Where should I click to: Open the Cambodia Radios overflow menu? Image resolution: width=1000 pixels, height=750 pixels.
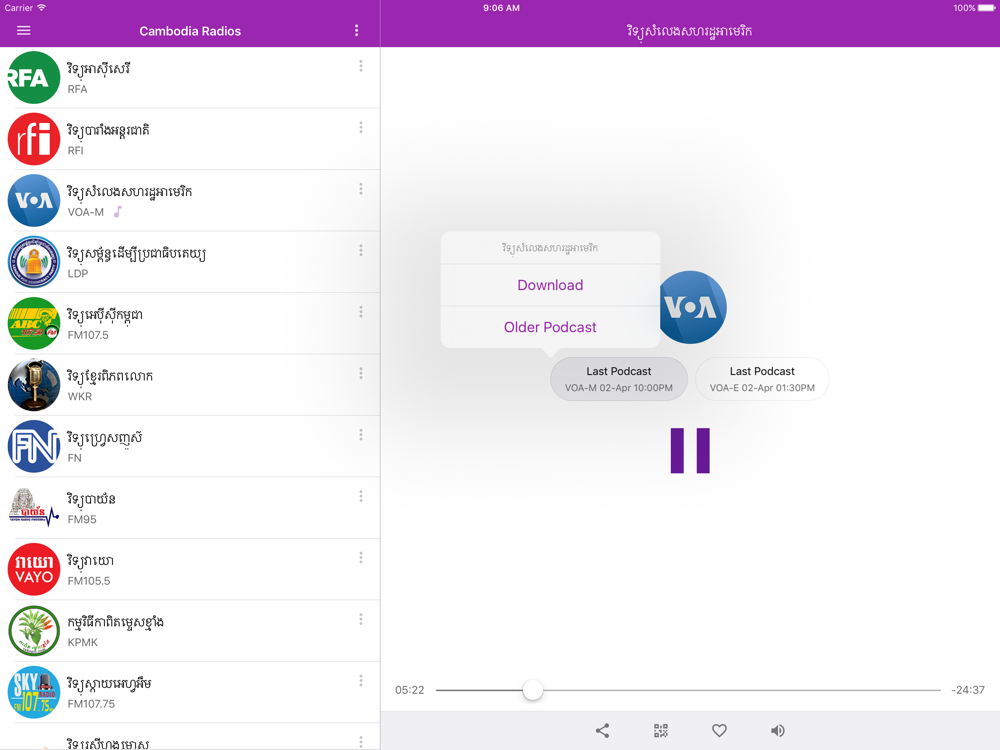[x=357, y=31]
